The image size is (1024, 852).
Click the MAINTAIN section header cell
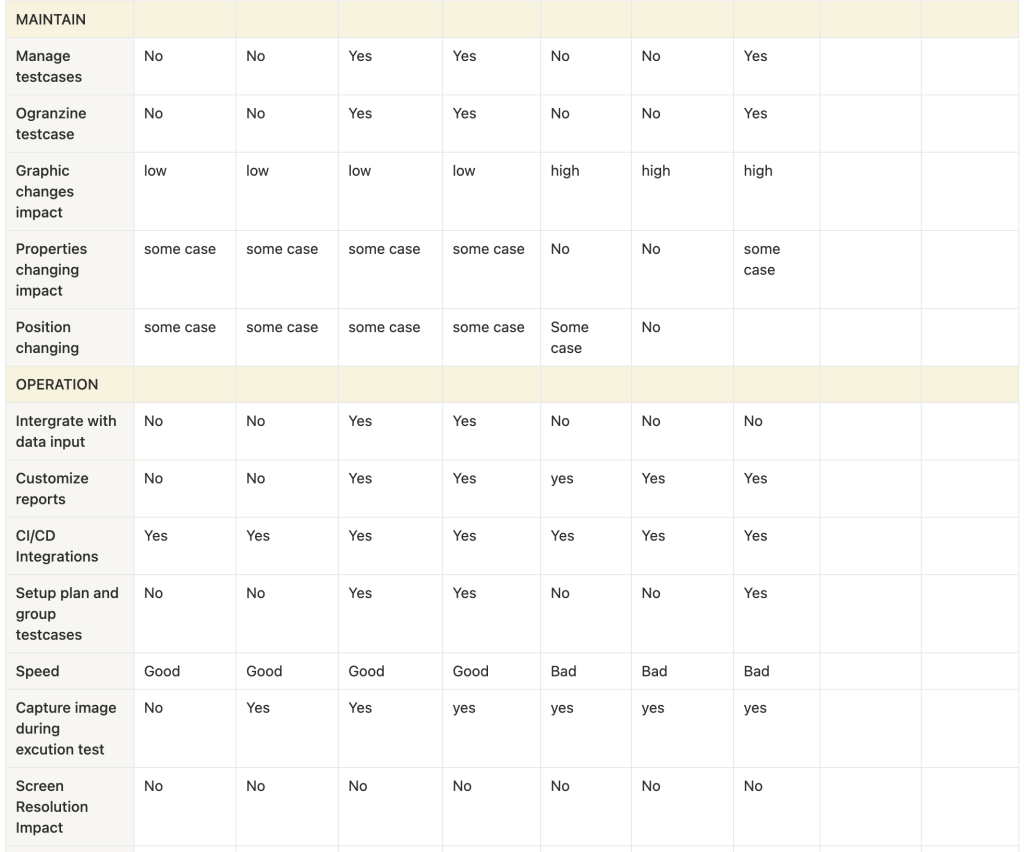[51, 19]
